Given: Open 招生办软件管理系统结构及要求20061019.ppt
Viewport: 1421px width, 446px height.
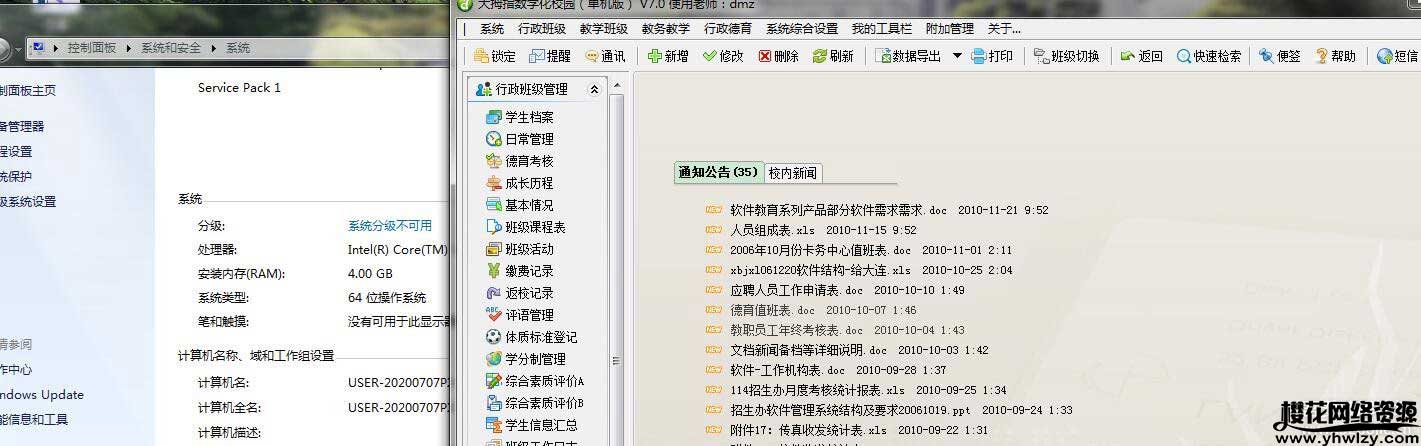Looking at the screenshot, I should click(x=850, y=410).
